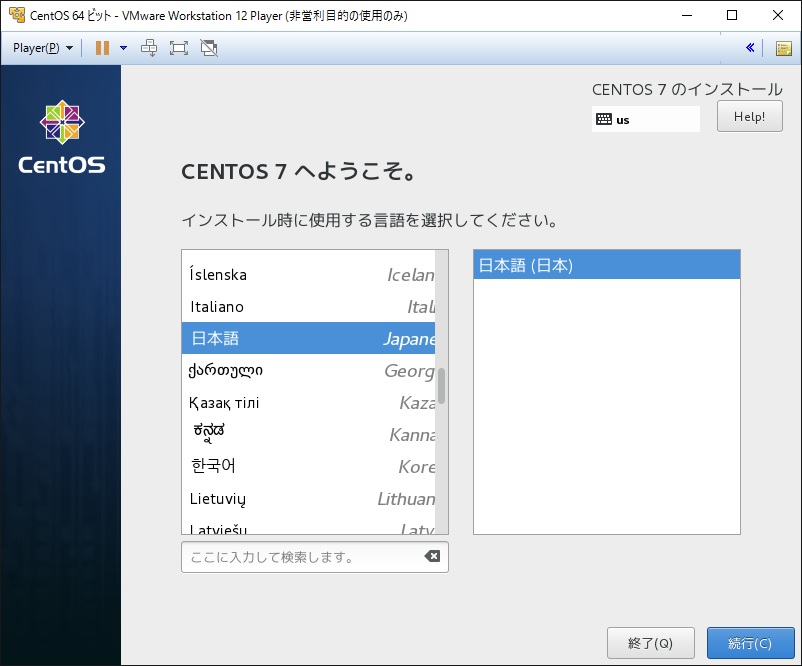Send Ctrl+Alt+Del to the guest

click(148, 47)
